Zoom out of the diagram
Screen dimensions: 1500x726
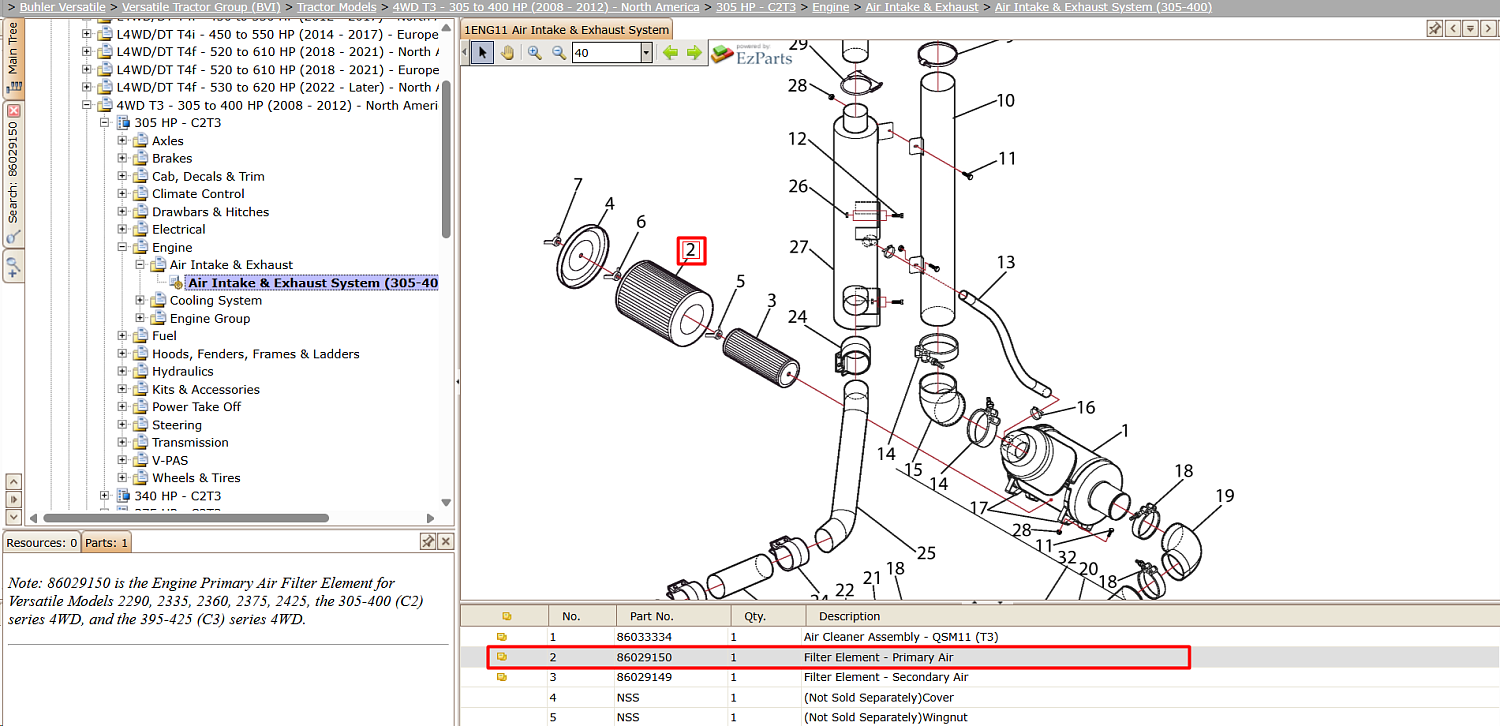coord(558,53)
